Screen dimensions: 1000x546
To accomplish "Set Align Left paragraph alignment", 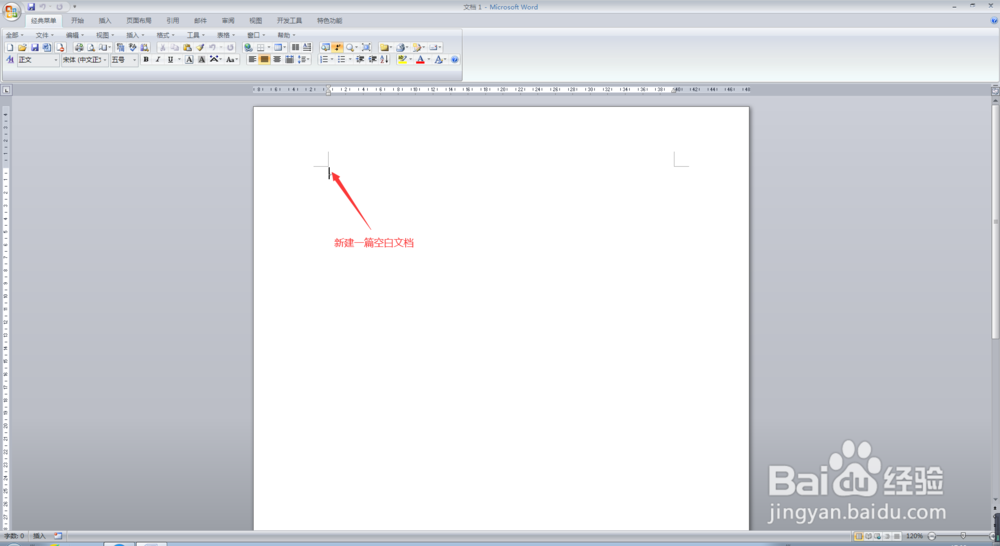I will (252, 59).
